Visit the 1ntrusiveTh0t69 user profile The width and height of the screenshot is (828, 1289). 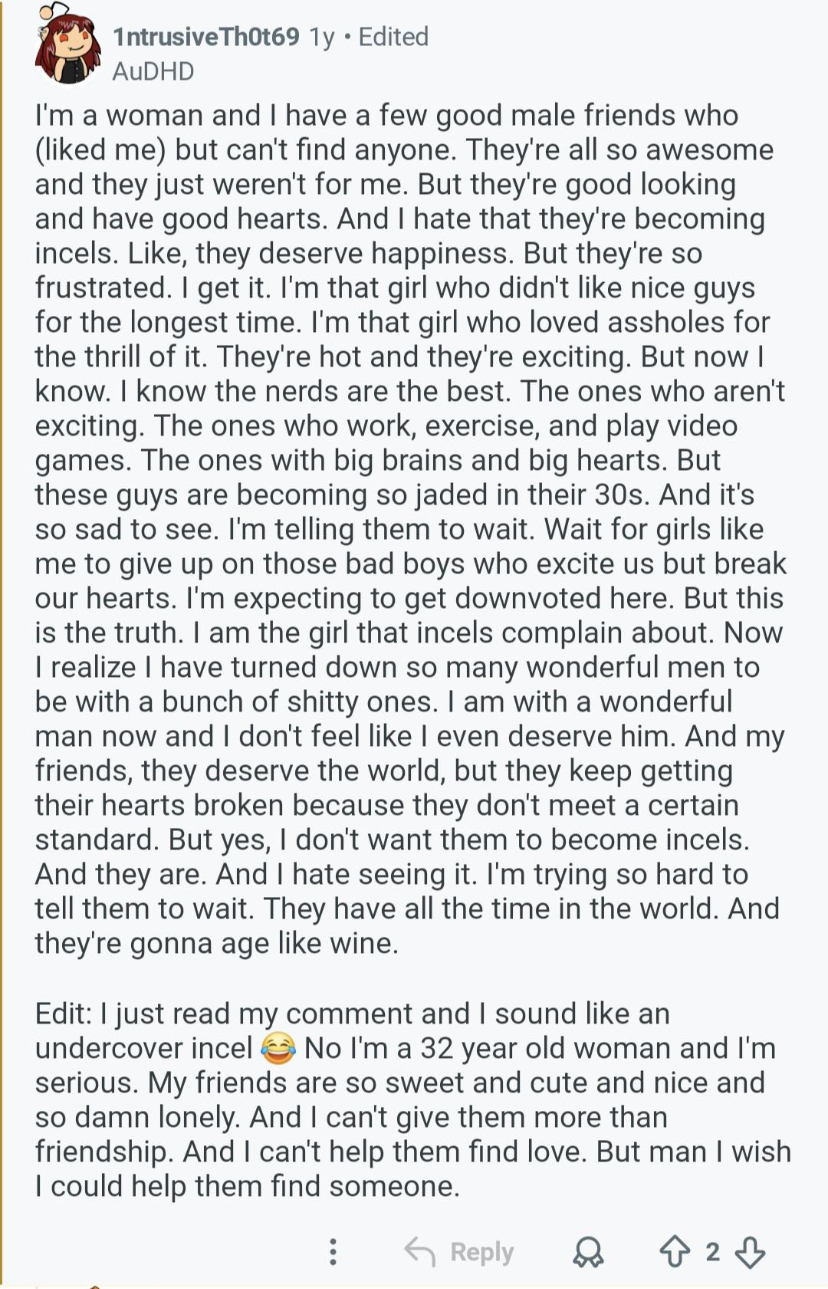click(x=207, y=37)
